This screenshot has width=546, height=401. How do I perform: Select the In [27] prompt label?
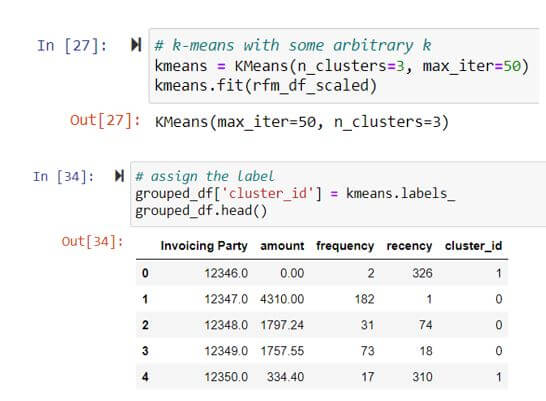coord(72,46)
